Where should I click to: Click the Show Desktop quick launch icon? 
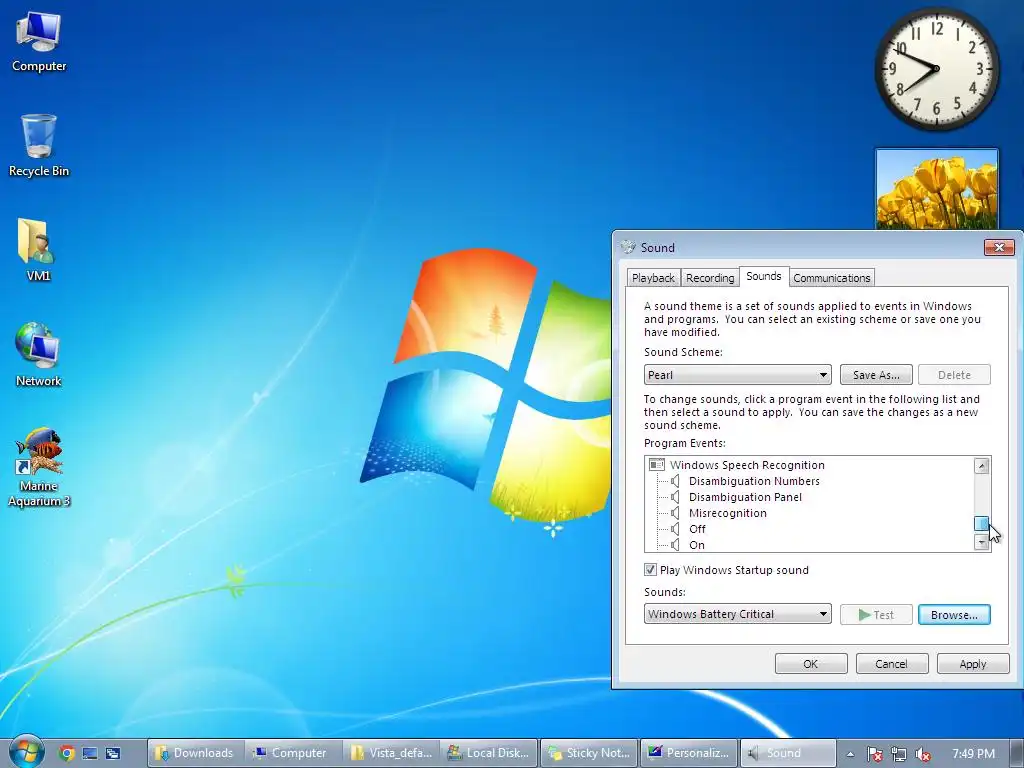point(90,753)
